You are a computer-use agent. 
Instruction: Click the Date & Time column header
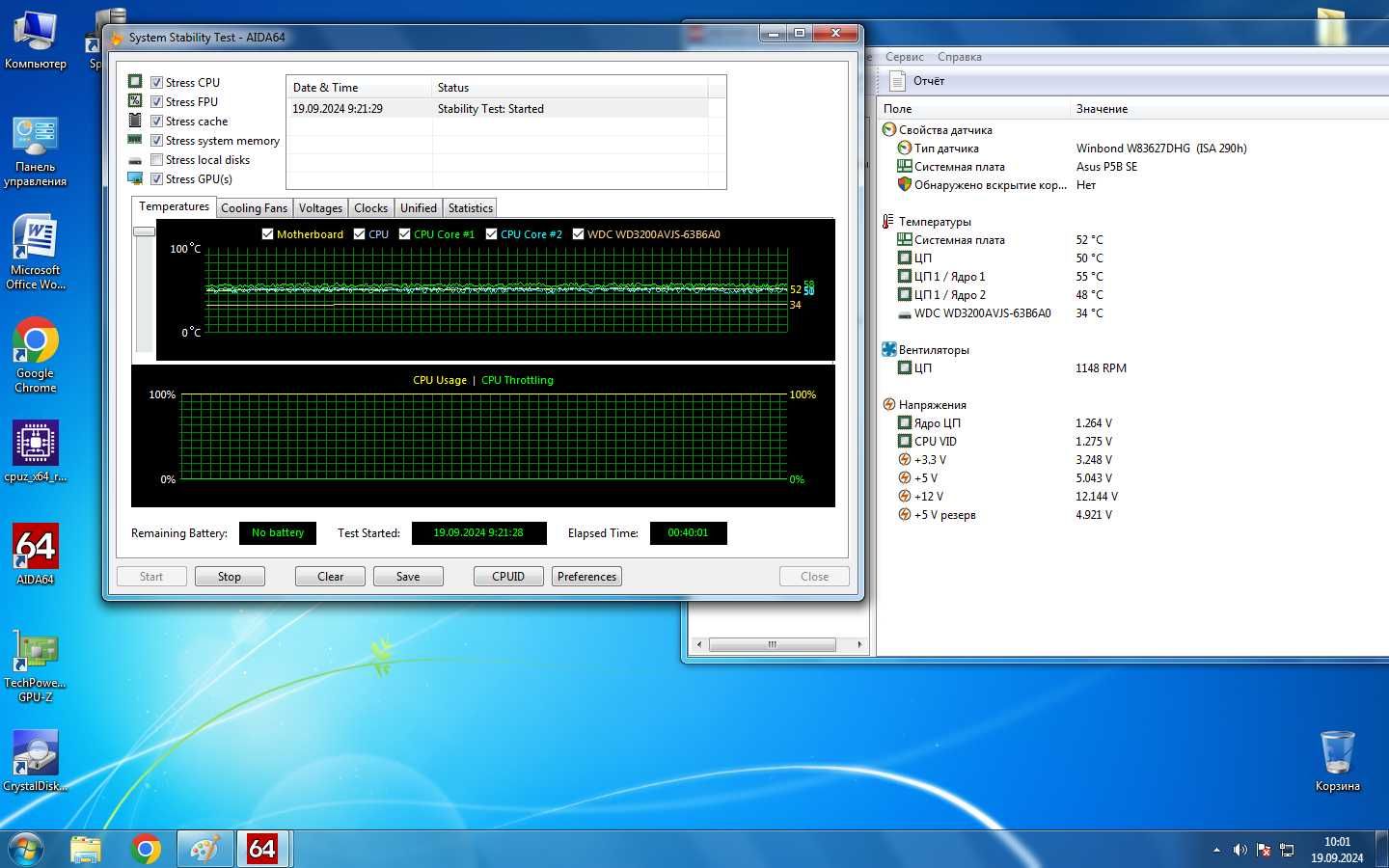point(359,88)
